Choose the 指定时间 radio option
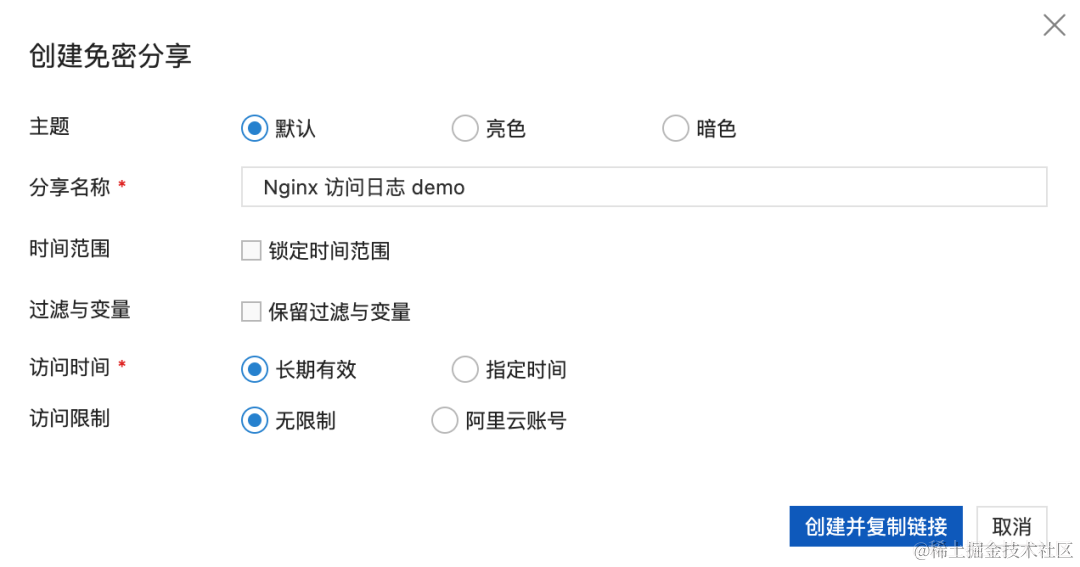This screenshot has width=1080, height=567. [465, 370]
